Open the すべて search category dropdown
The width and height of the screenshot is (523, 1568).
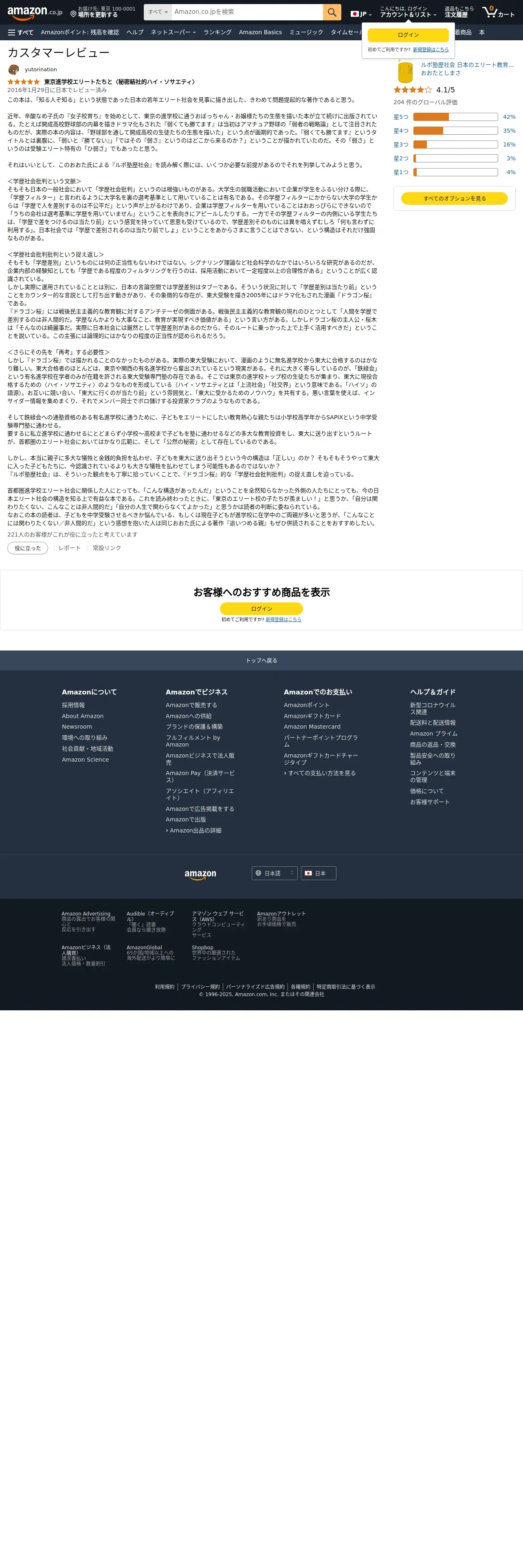tap(158, 12)
